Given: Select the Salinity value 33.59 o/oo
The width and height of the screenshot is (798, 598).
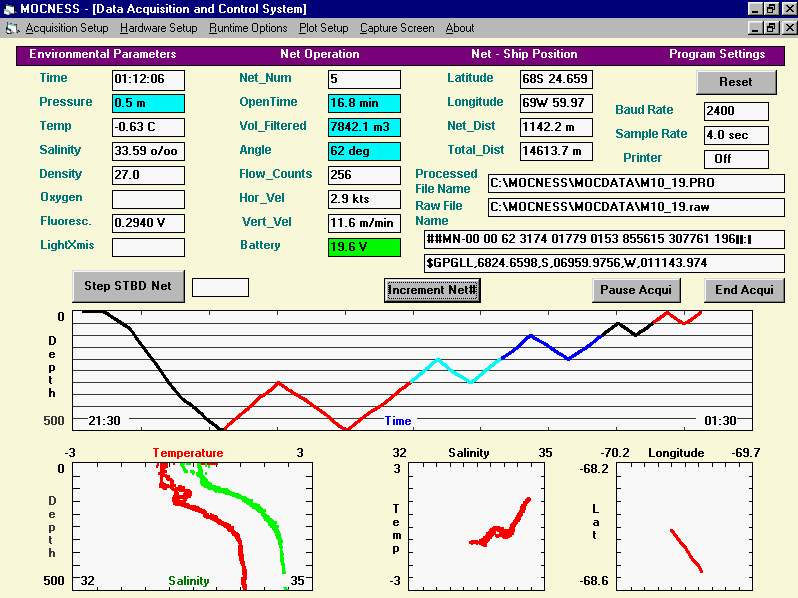Looking at the screenshot, I should pos(148,151).
